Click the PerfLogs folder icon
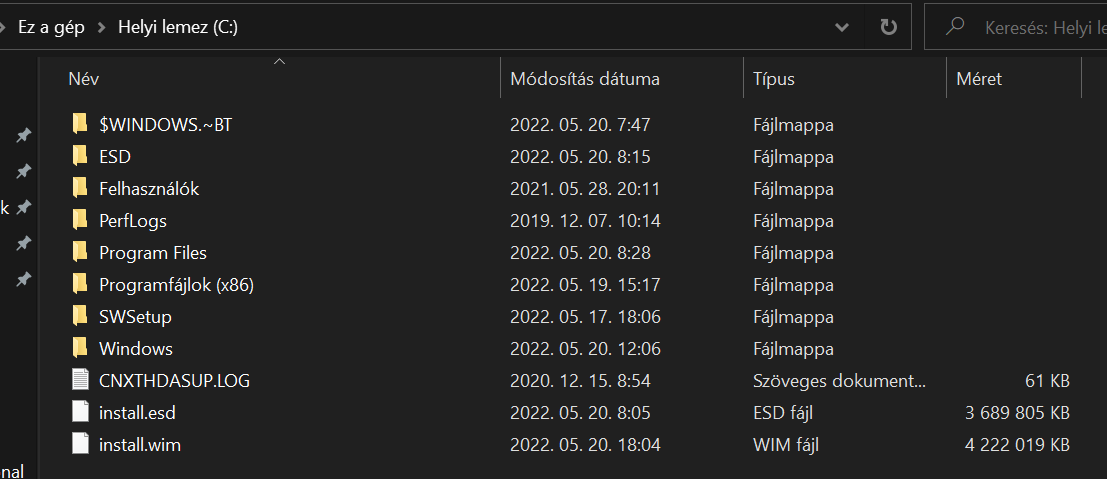1107x479 pixels. 80,220
